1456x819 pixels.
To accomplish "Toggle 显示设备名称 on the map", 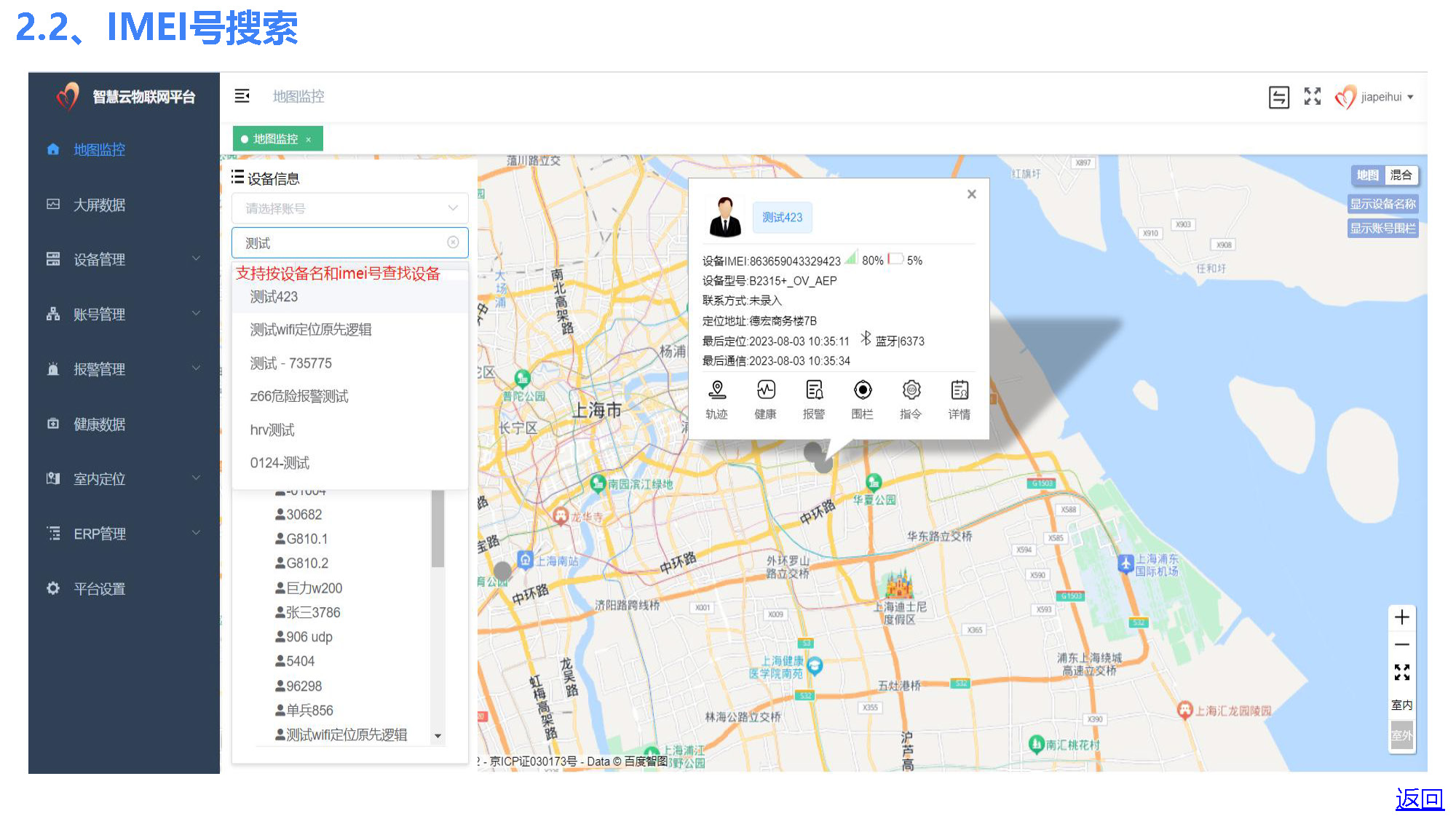I will 1383,204.
